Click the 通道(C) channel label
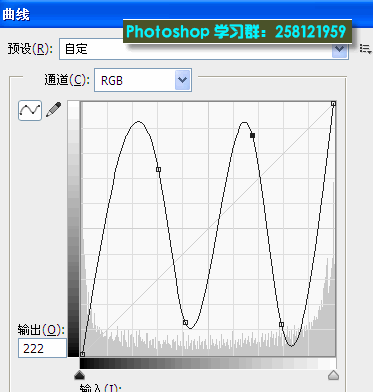The image size is (373, 392). point(67,80)
